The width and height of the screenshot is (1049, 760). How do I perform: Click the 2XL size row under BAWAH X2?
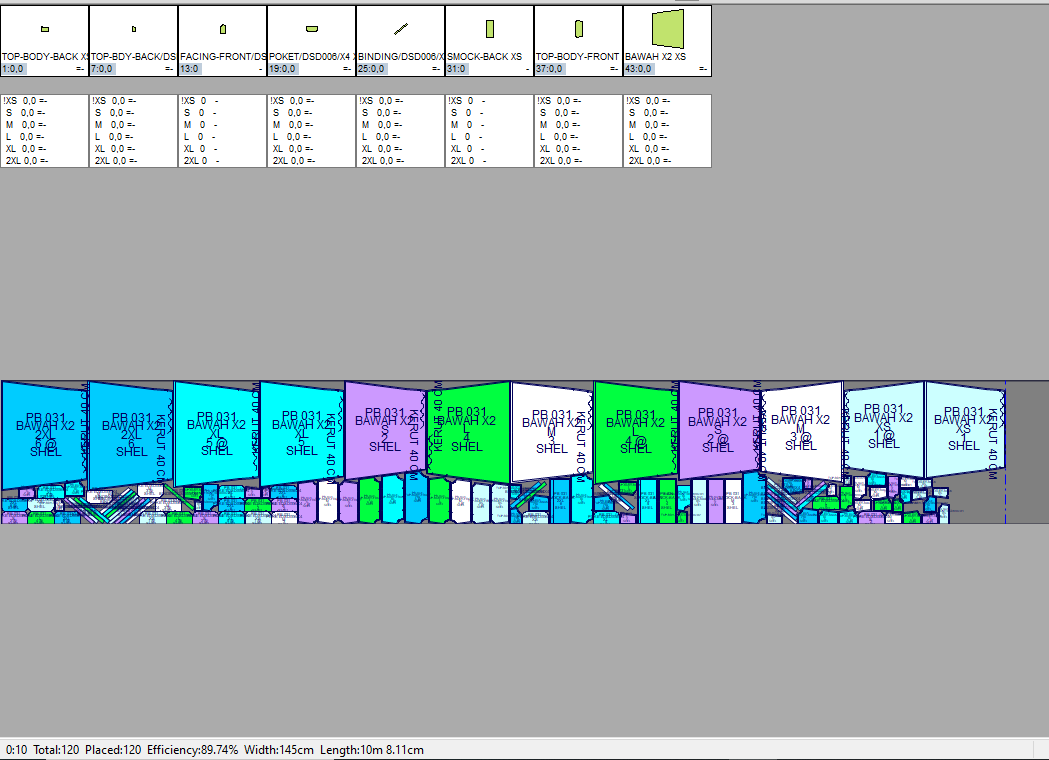(650, 160)
